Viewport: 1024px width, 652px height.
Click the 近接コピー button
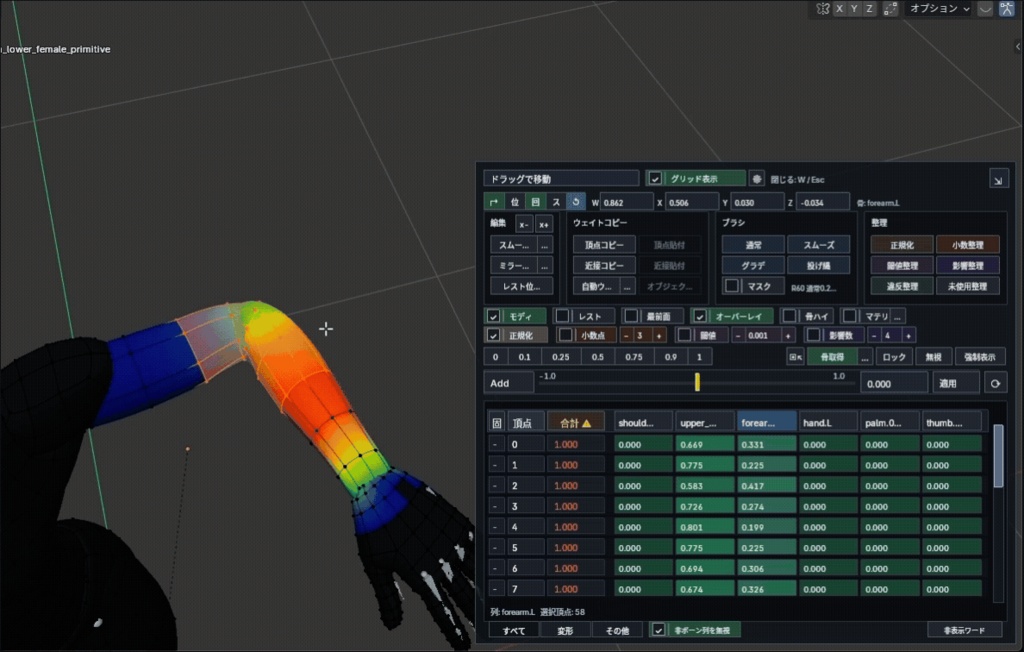point(604,266)
